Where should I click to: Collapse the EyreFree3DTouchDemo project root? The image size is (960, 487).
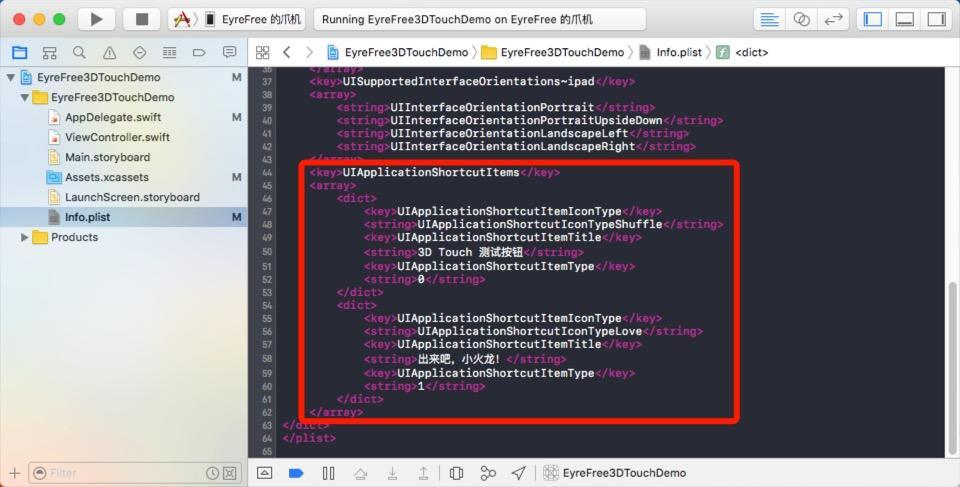coord(11,78)
